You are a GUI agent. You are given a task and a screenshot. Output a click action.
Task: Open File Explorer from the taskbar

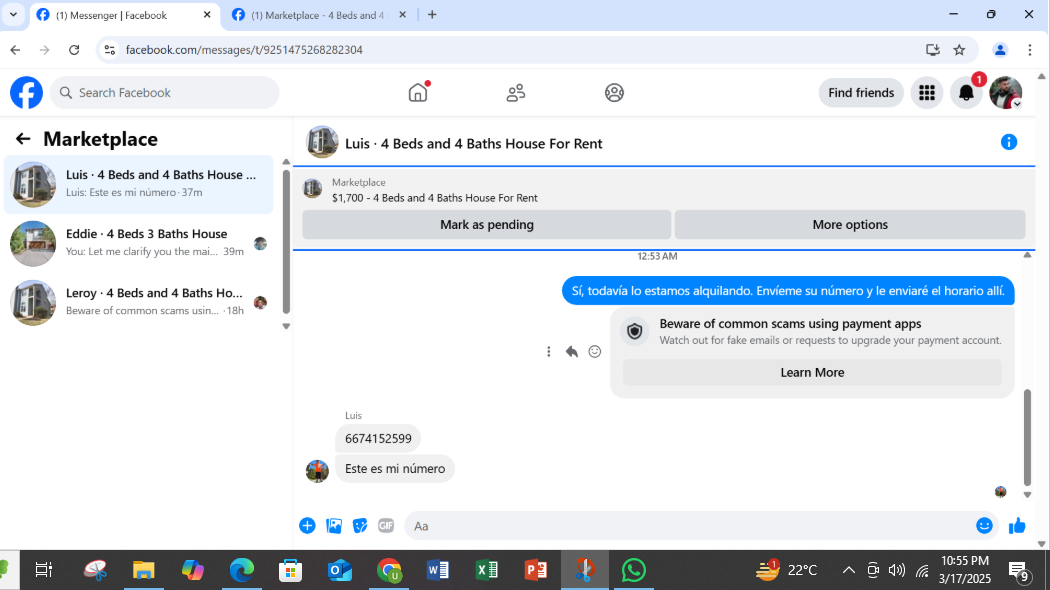(x=143, y=570)
